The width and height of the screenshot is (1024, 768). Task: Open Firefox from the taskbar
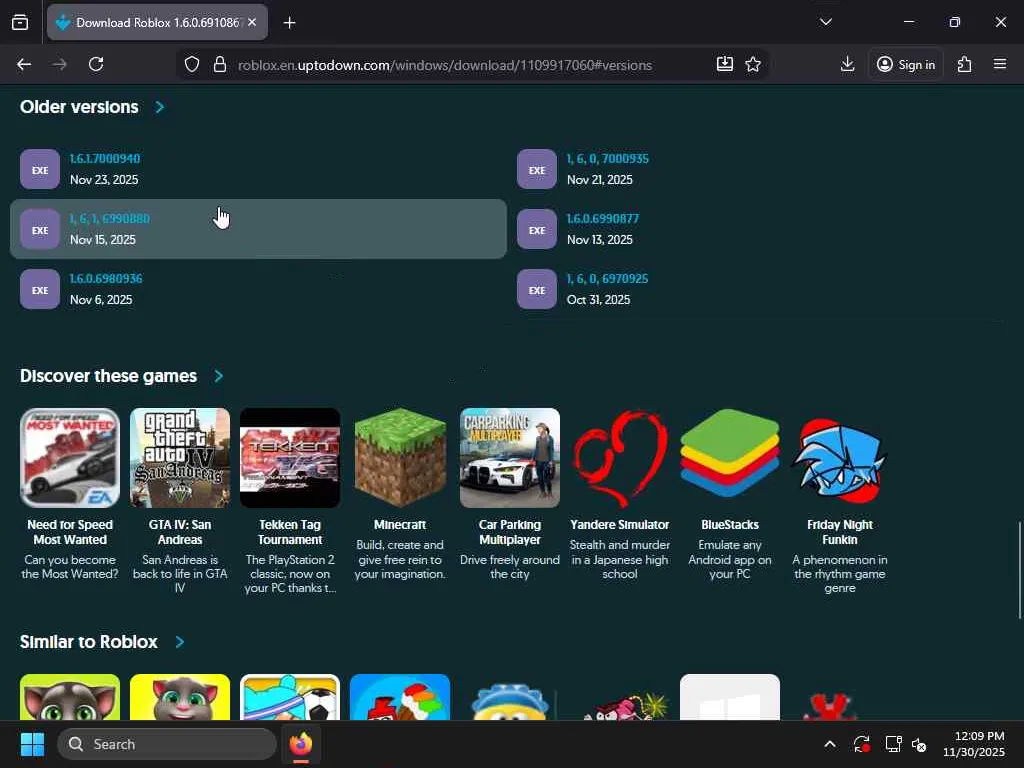301,744
